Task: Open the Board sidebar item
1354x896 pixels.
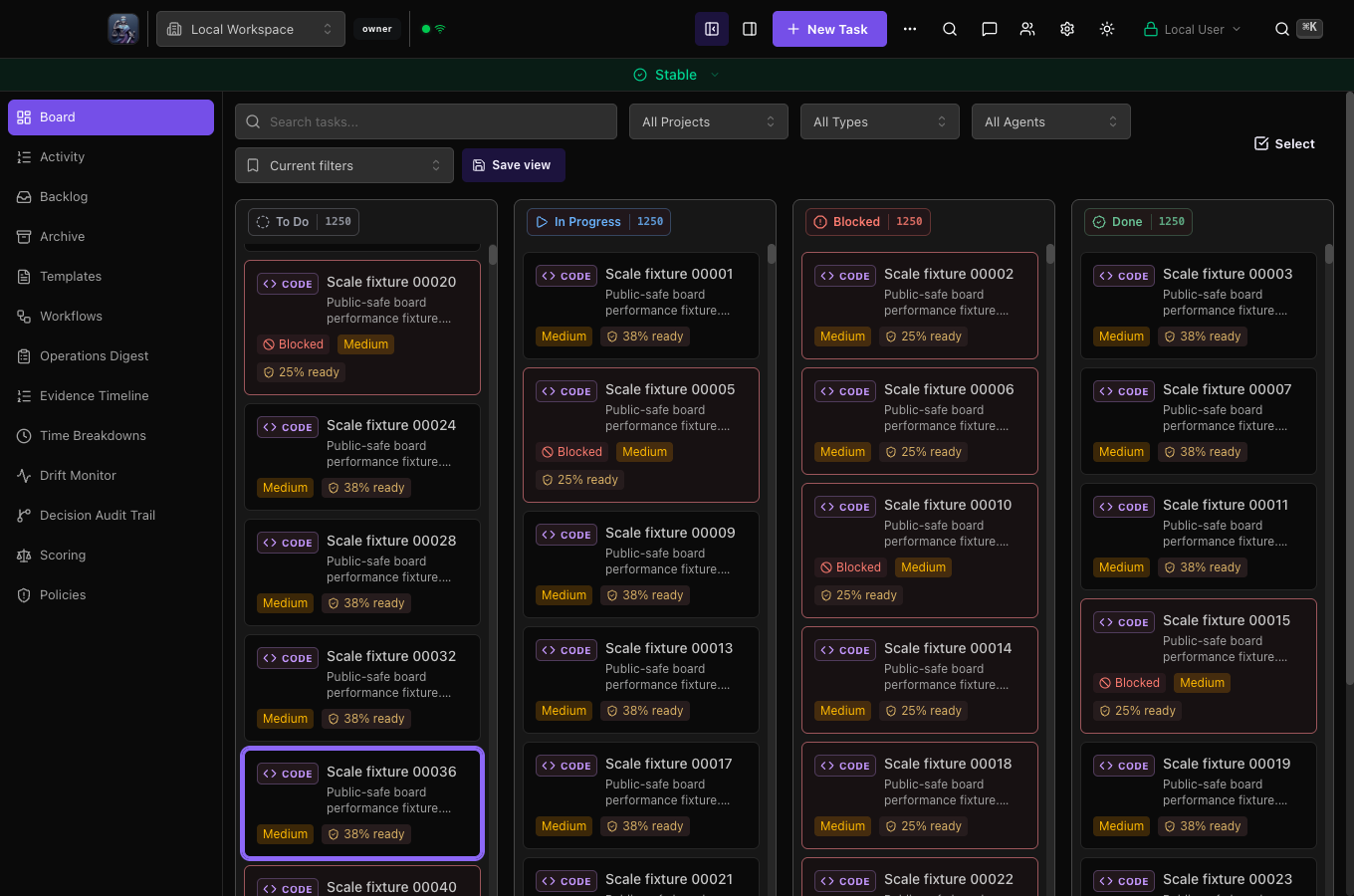Action: (111, 117)
